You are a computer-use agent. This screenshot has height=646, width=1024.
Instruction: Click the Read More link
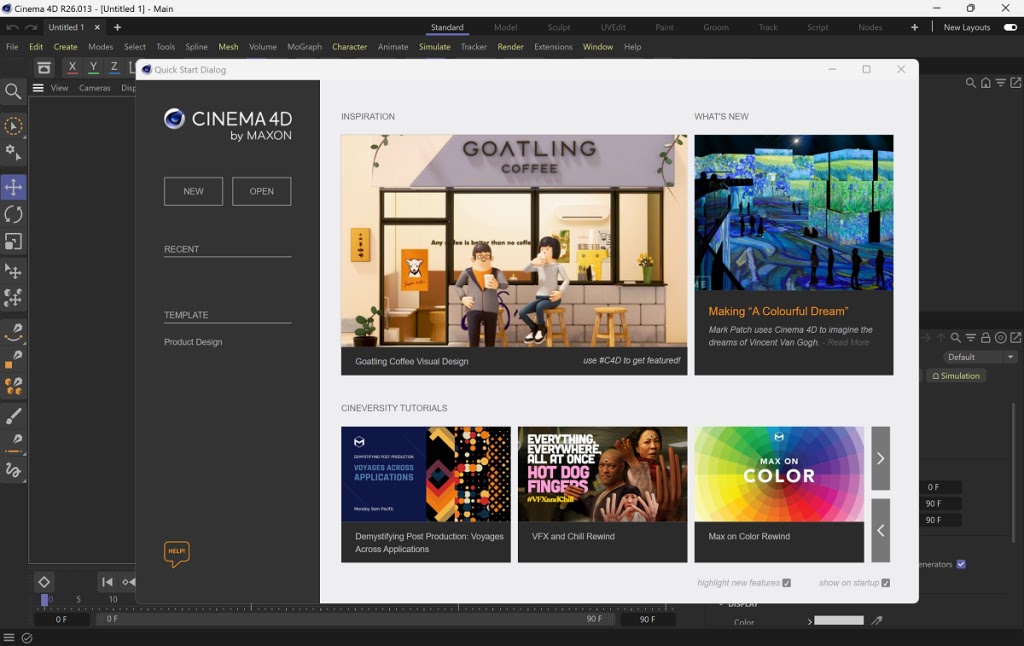click(x=848, y=342)
